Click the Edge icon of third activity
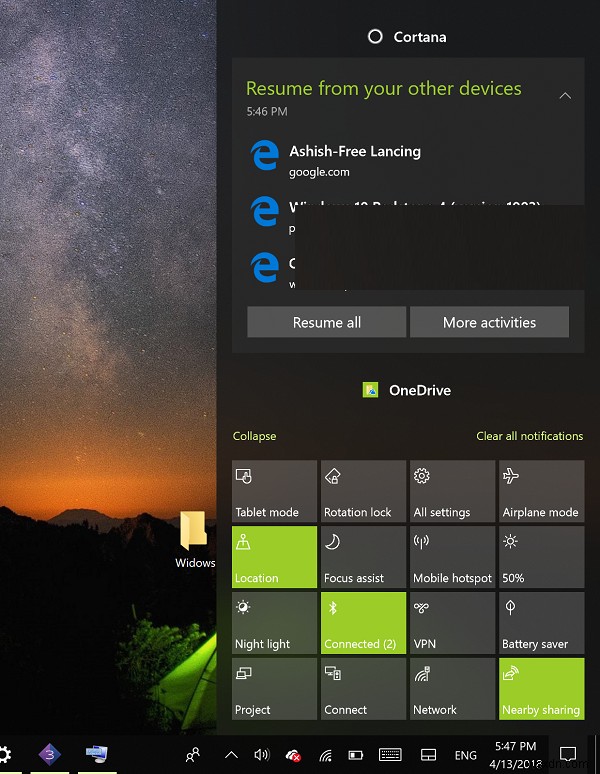Screen dimensions: 600x774 (265, 267)
